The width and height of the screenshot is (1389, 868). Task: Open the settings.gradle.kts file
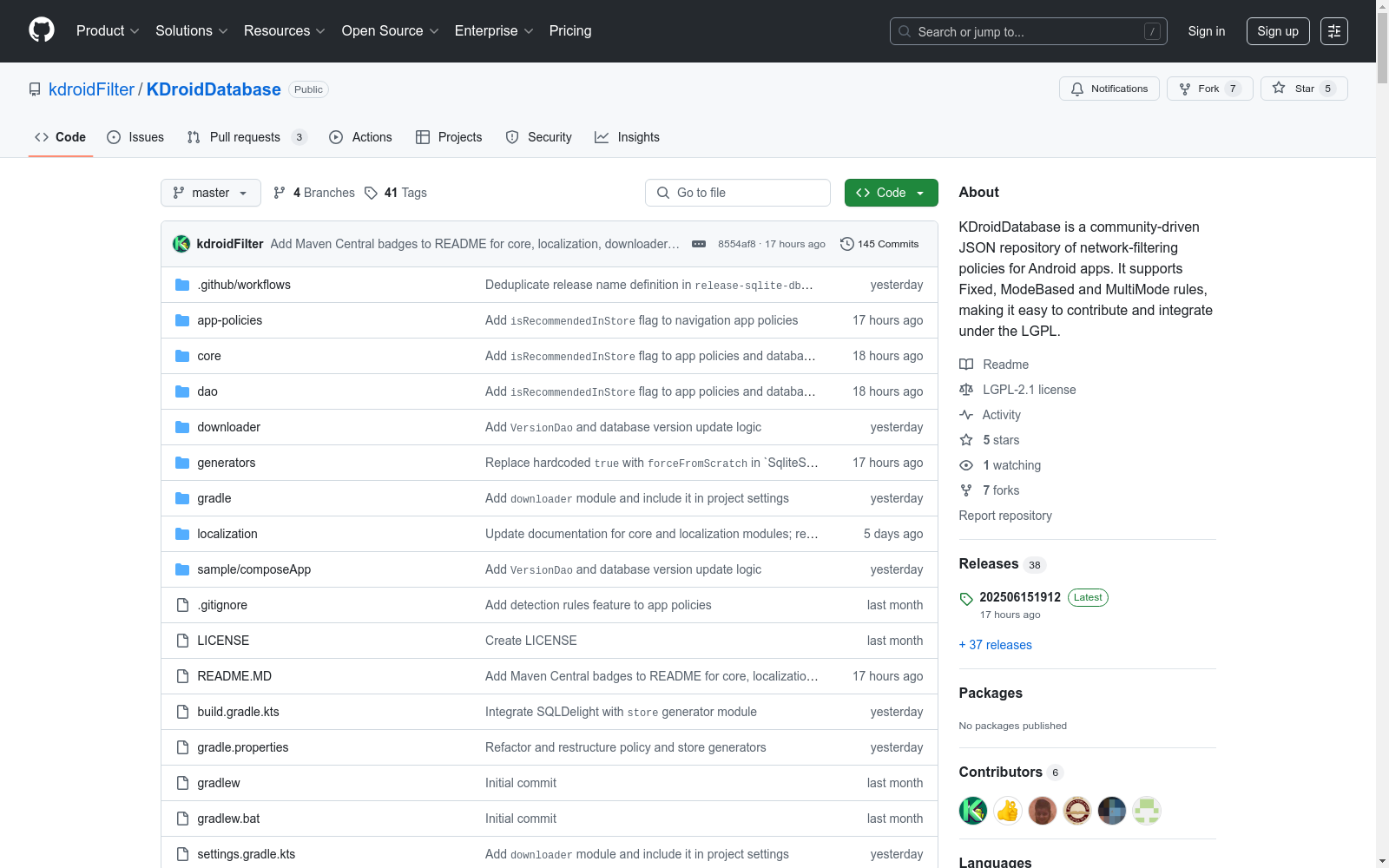click(247, 854)
